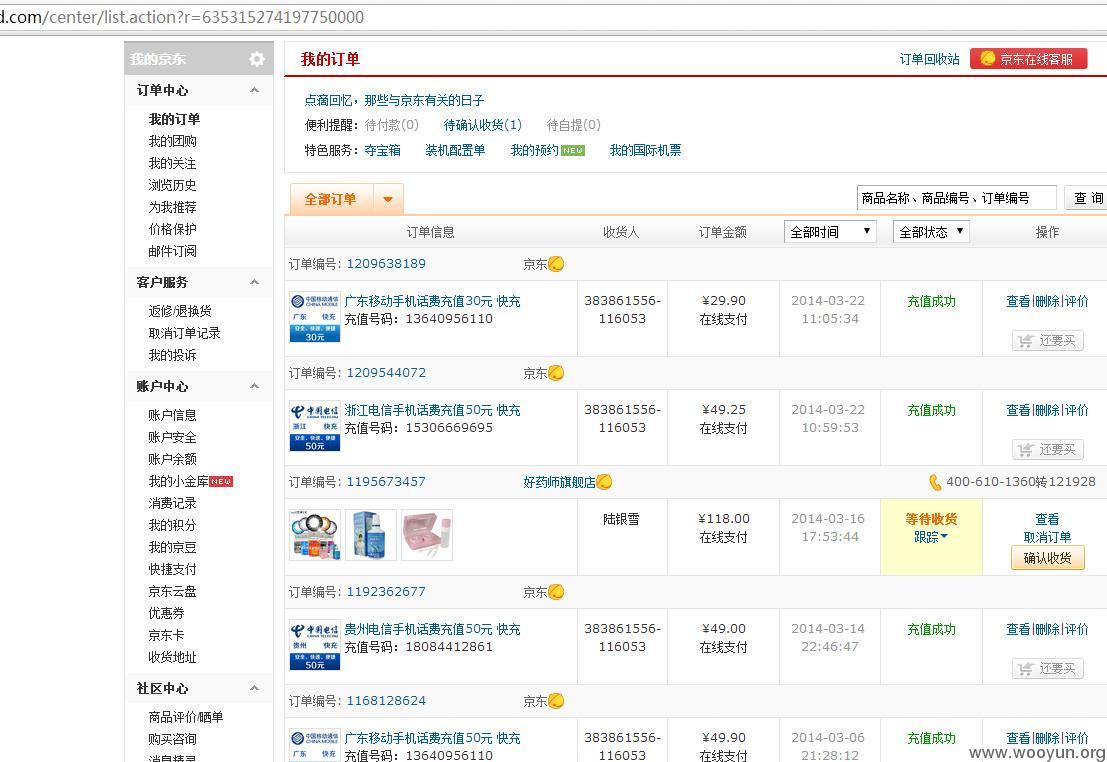Open 我的团购 in sidebar
The image size is (1107, 762).
pos(172,141)
